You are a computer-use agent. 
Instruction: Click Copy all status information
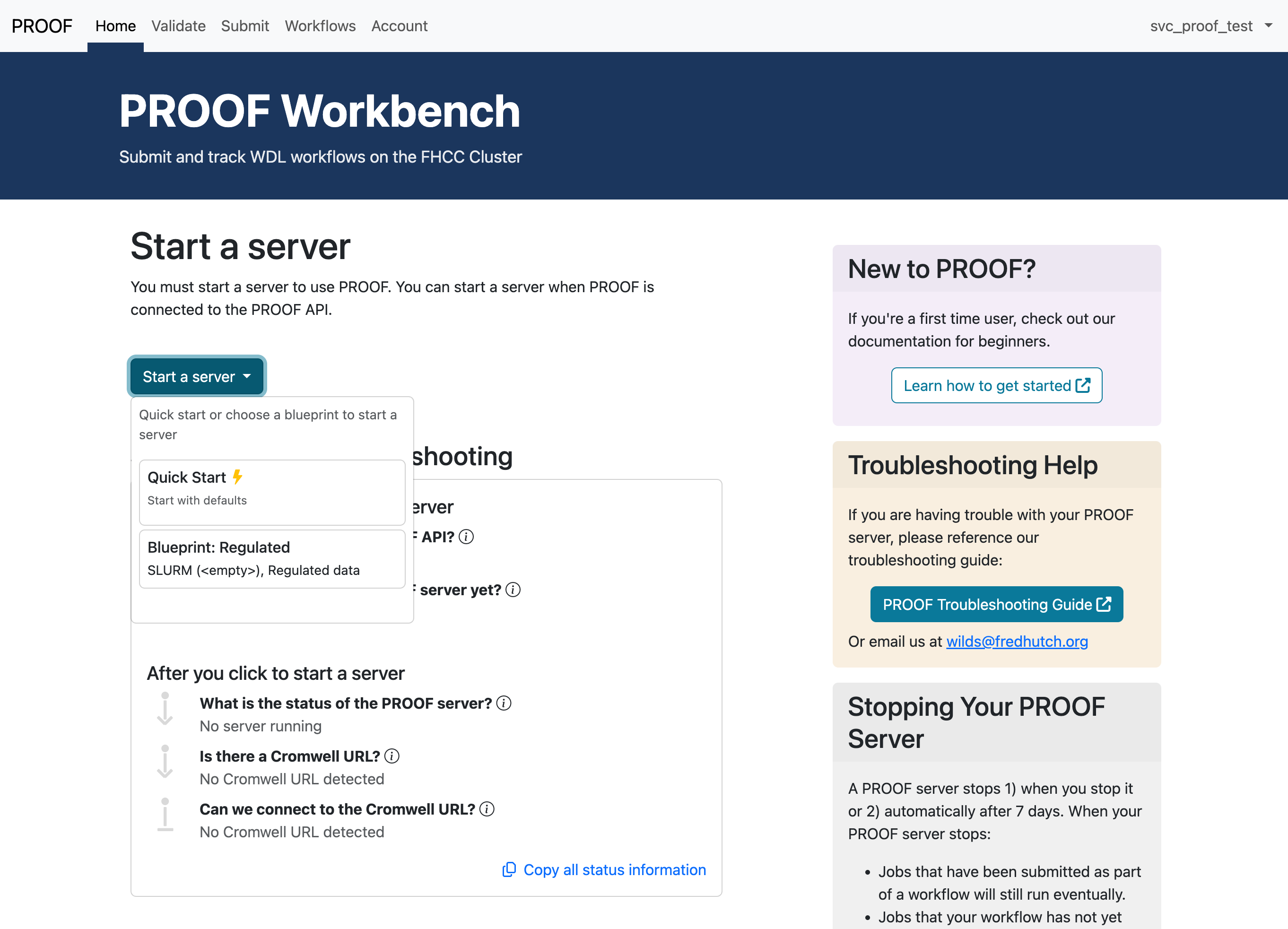[x=614, y=869]
